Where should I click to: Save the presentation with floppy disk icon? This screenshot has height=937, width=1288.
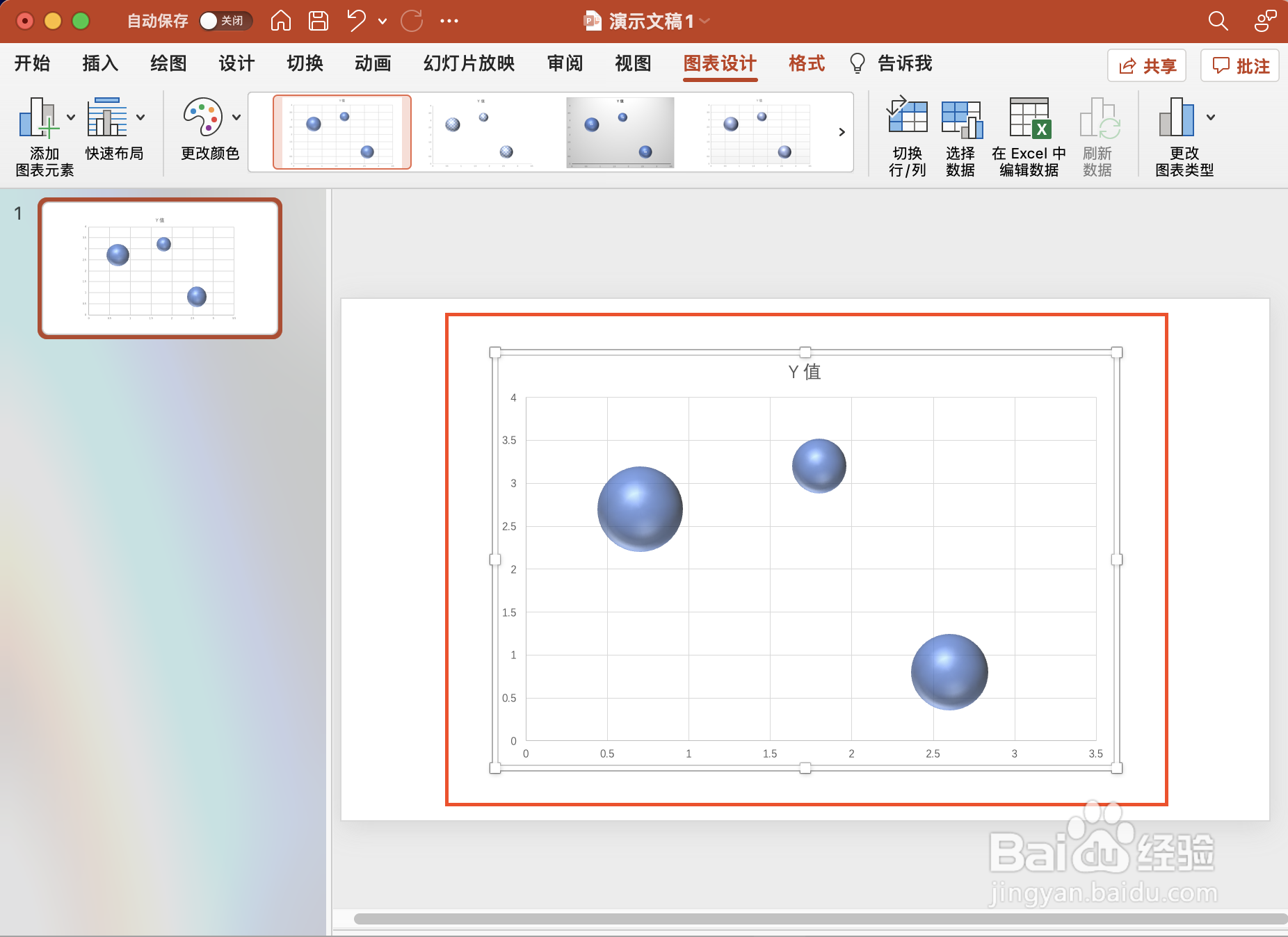(x=319, y=21)
